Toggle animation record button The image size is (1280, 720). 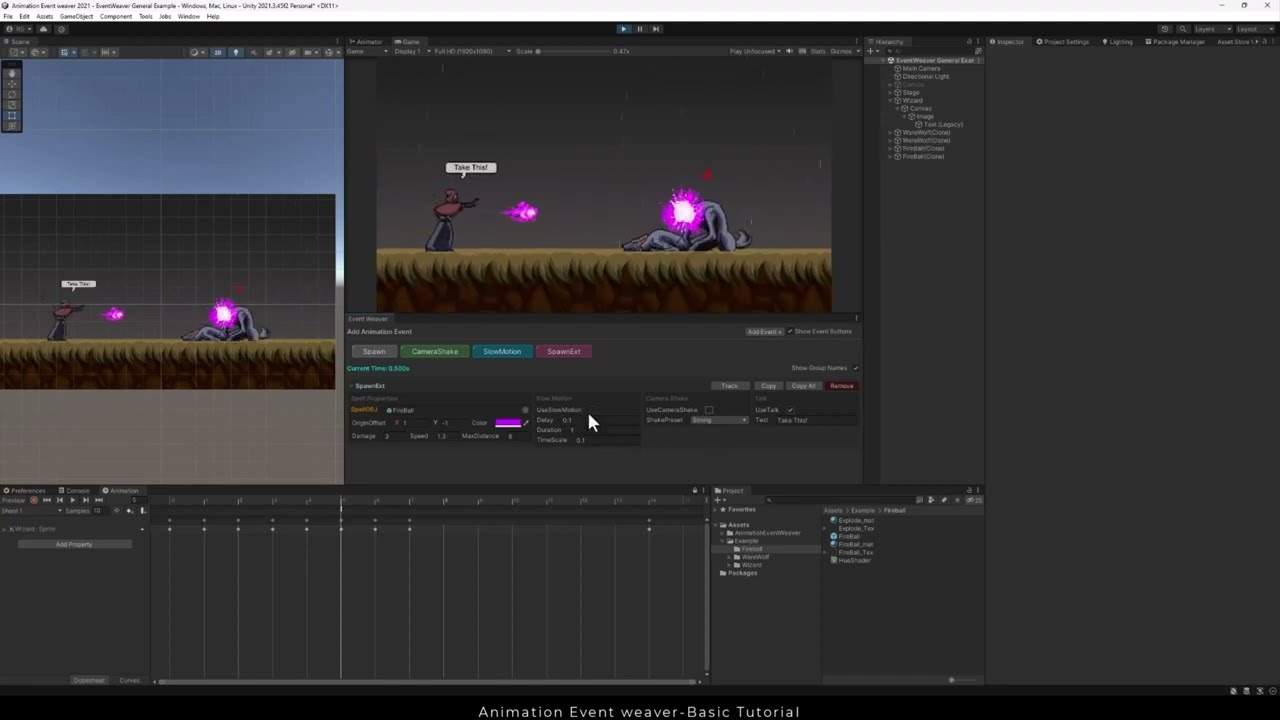tap(34, 500)
